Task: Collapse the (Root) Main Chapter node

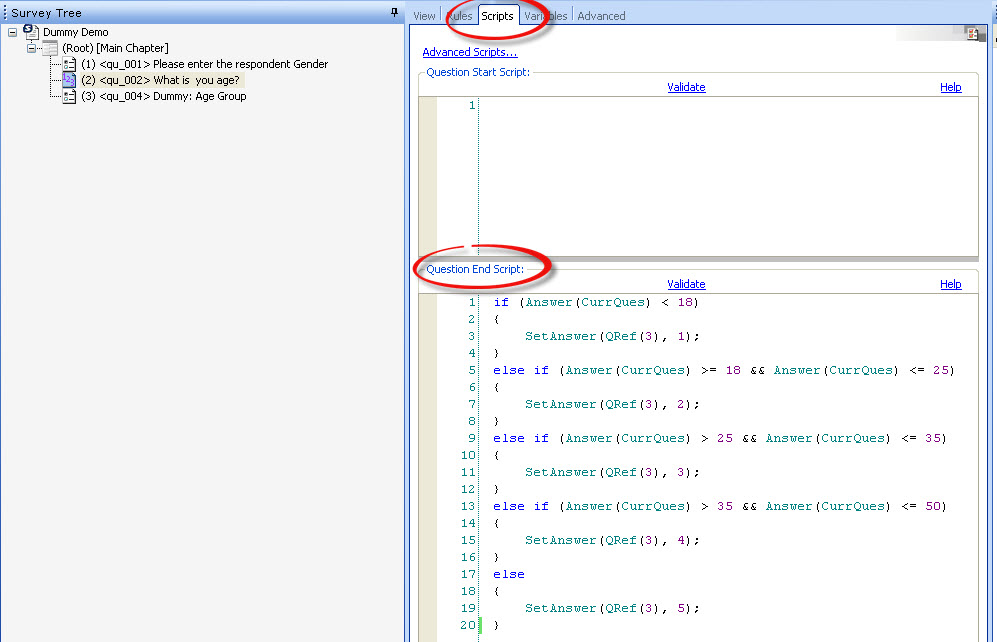Action: (x=31, y=48)
